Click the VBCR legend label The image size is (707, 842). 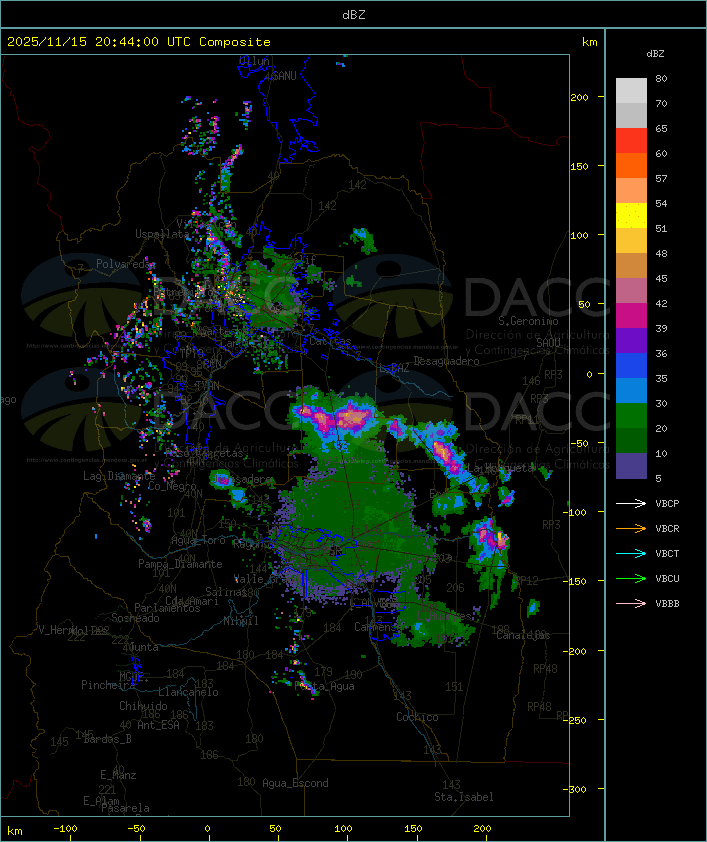[x=667, y=528]
